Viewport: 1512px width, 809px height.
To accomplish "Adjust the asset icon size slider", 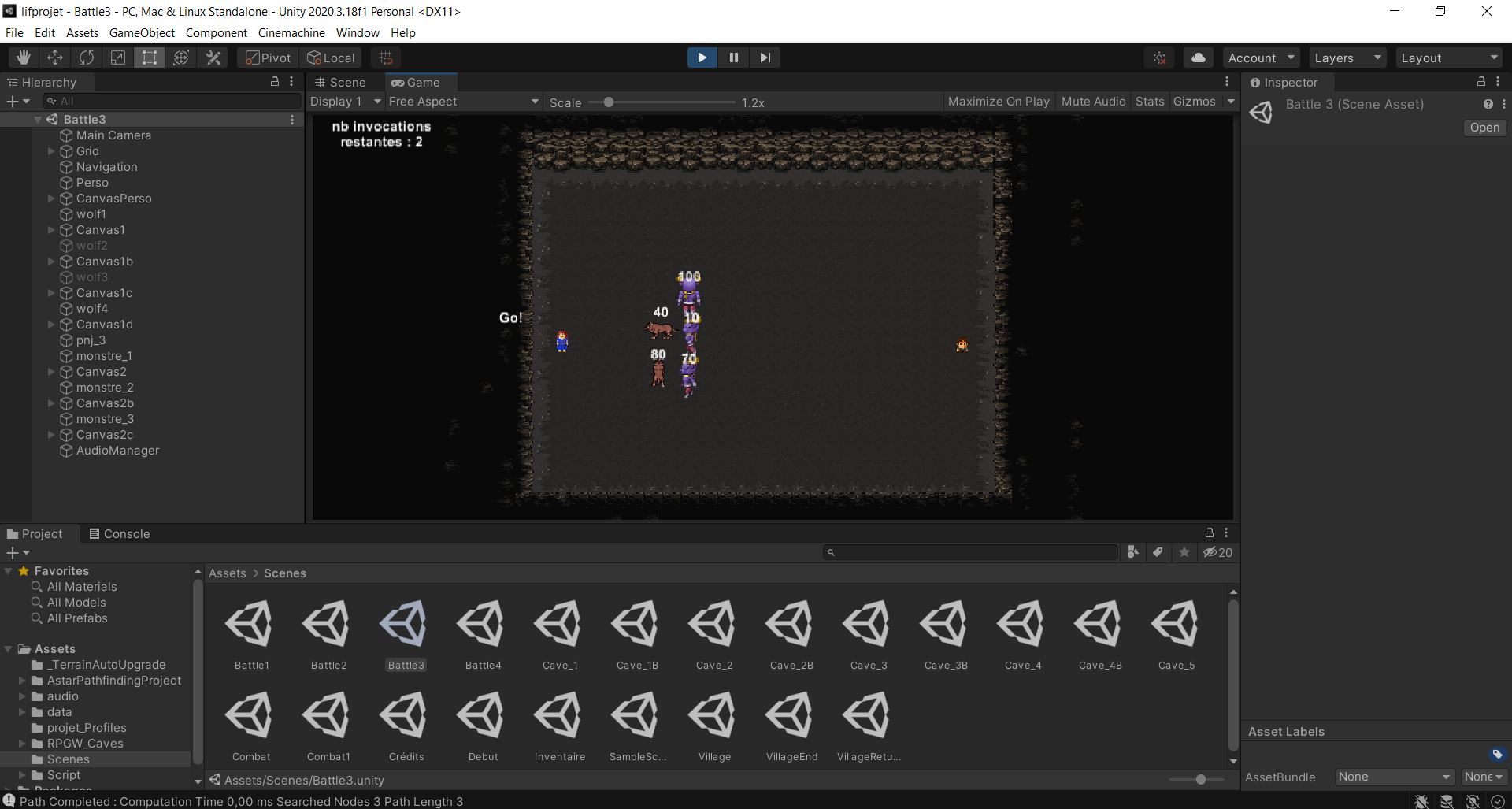I will point(1200,779).
